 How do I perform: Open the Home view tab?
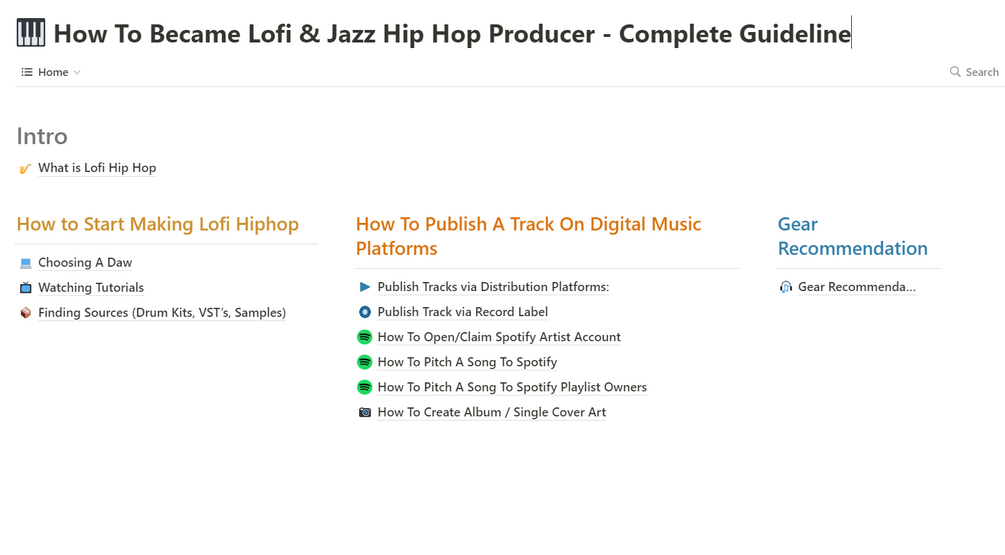tap(52, 72)
